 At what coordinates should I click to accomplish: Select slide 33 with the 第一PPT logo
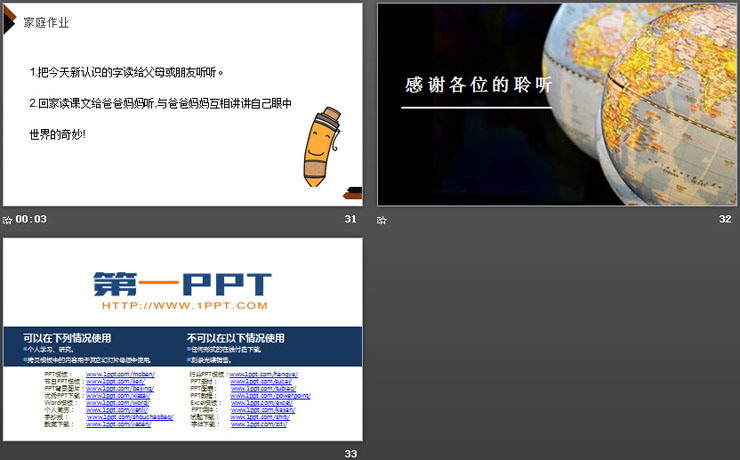click(183, 339)
